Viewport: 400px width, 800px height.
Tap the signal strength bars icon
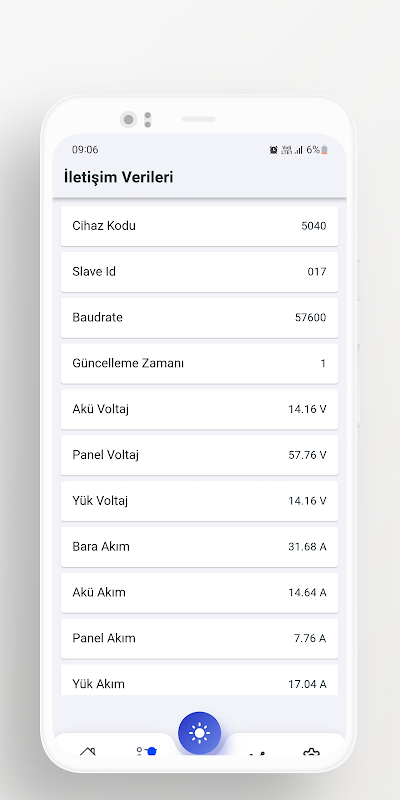(x=298, y=150)
